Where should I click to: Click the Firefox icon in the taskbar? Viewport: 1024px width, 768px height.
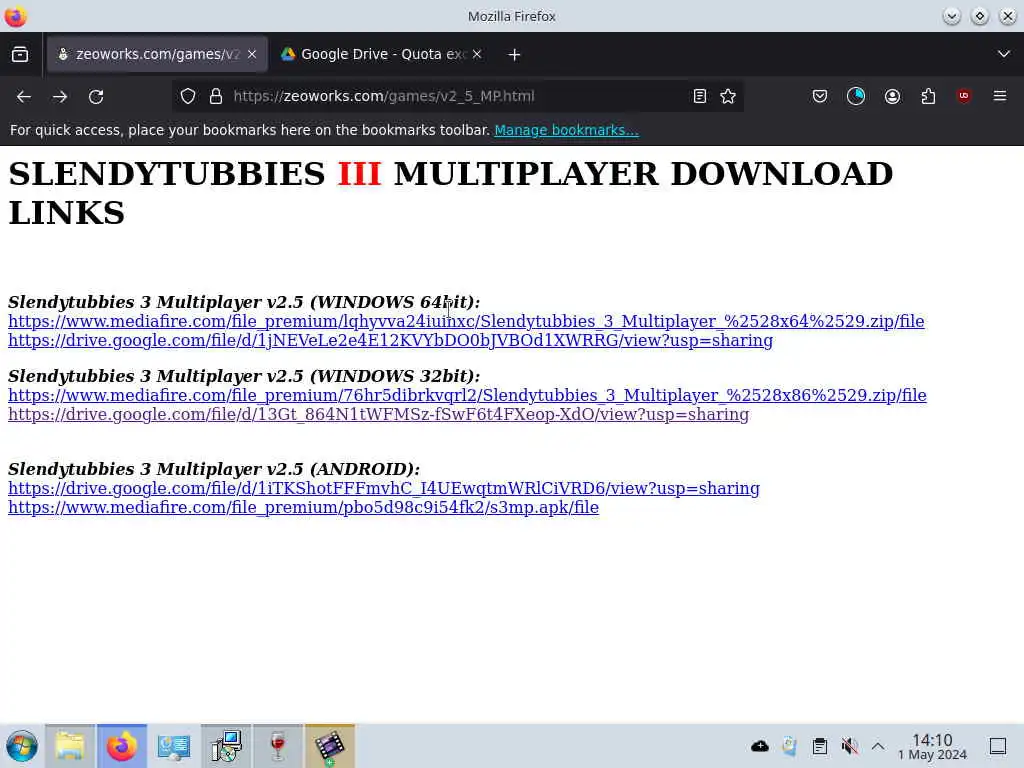tap(121, 746)
